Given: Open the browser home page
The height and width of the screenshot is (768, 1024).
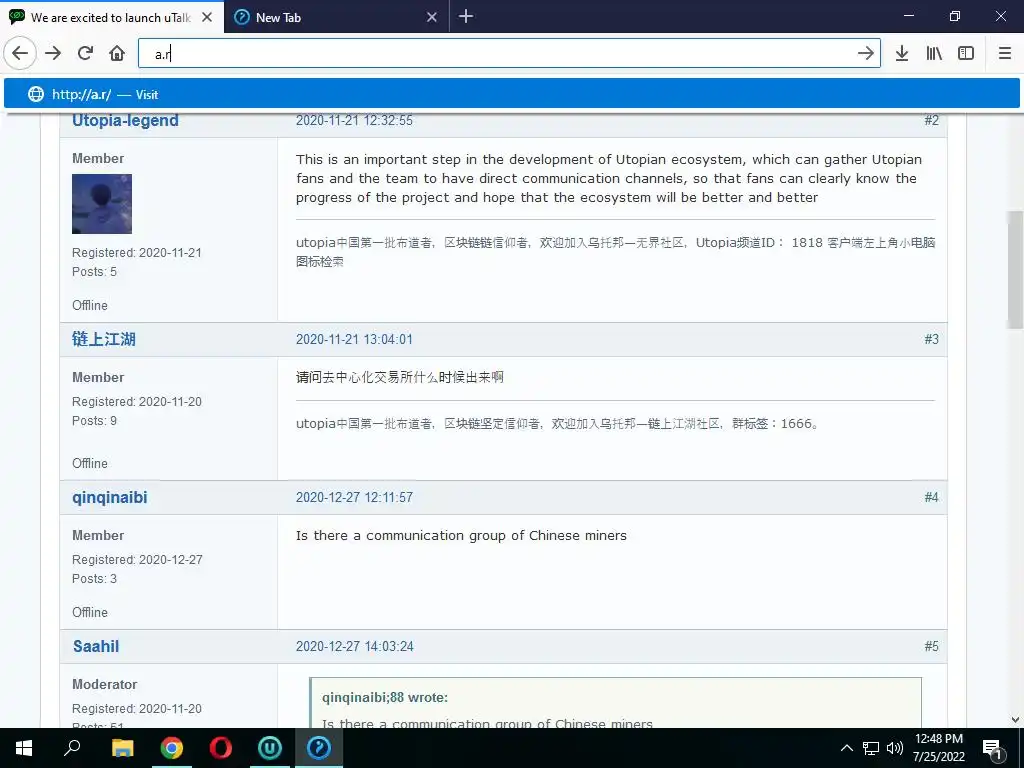Looking at the screenshot, I should pyautogui.click(x=117, y=53).
